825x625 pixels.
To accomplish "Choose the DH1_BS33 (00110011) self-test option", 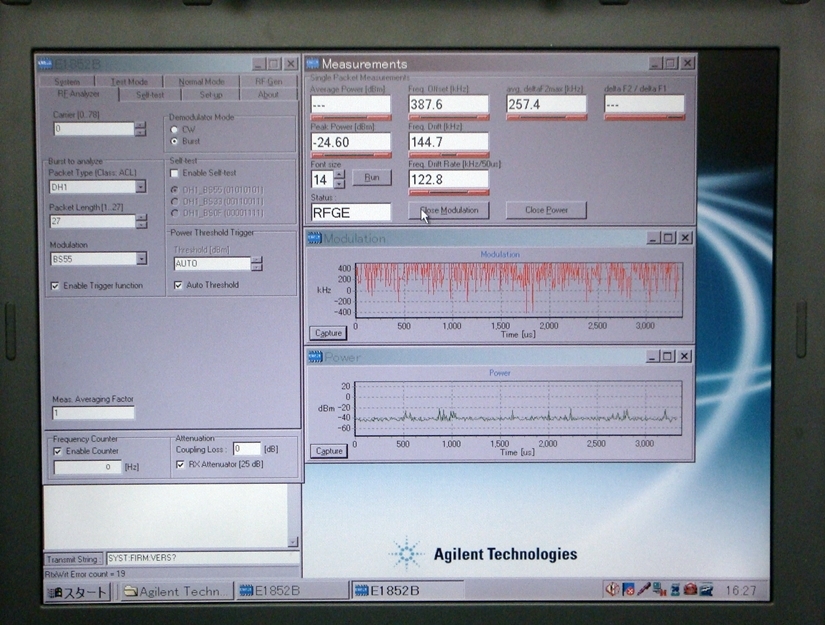I will click(x=175, y=201).
